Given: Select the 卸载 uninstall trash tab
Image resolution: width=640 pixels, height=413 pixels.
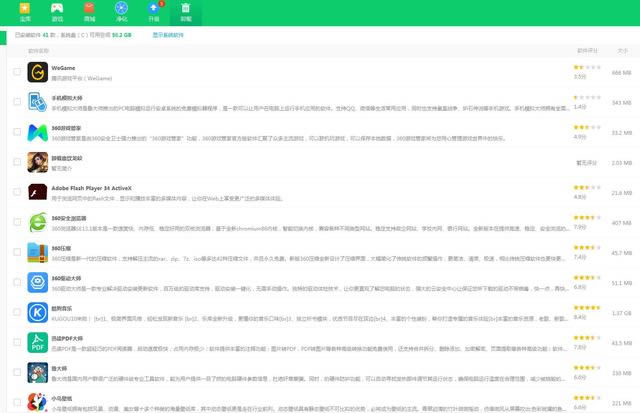Looking at the screenshot, I should tap(186, 12).
